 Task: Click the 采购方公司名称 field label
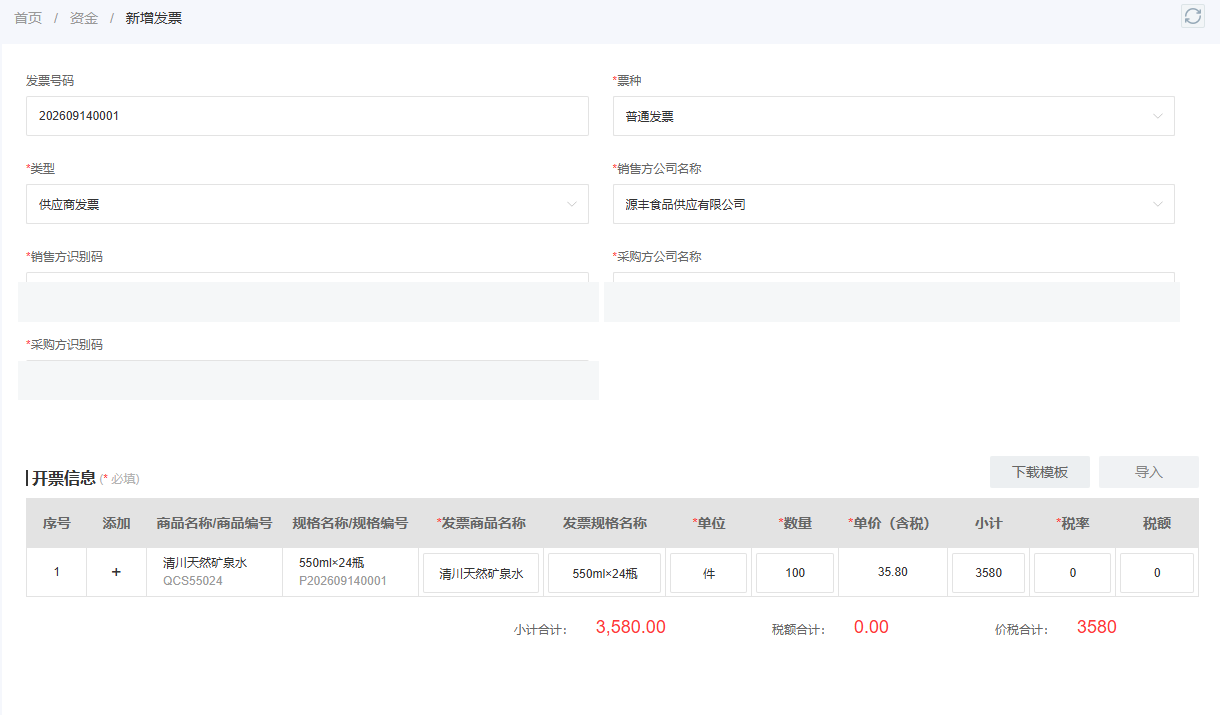point(657,257)
